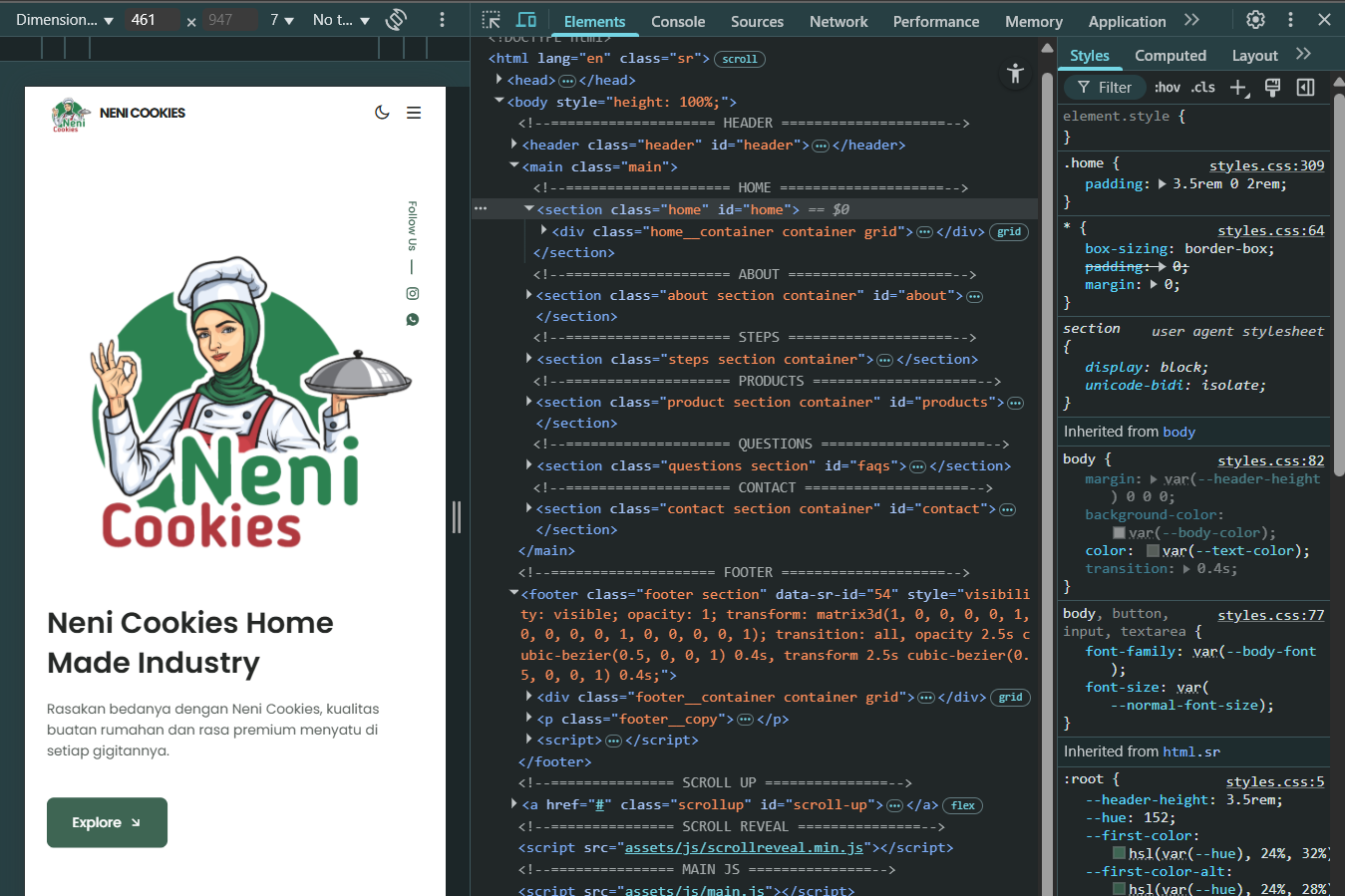This screenshot has width=1345, height=896.
Task: Toggle dark mode via the moon icon
Action: tap(382, 113)
